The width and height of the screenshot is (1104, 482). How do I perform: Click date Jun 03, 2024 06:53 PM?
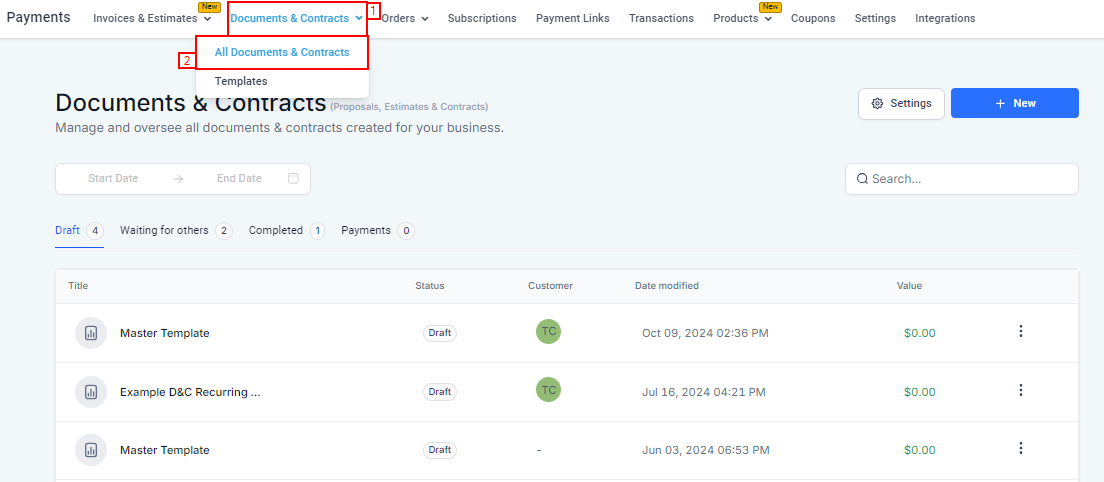705,450
